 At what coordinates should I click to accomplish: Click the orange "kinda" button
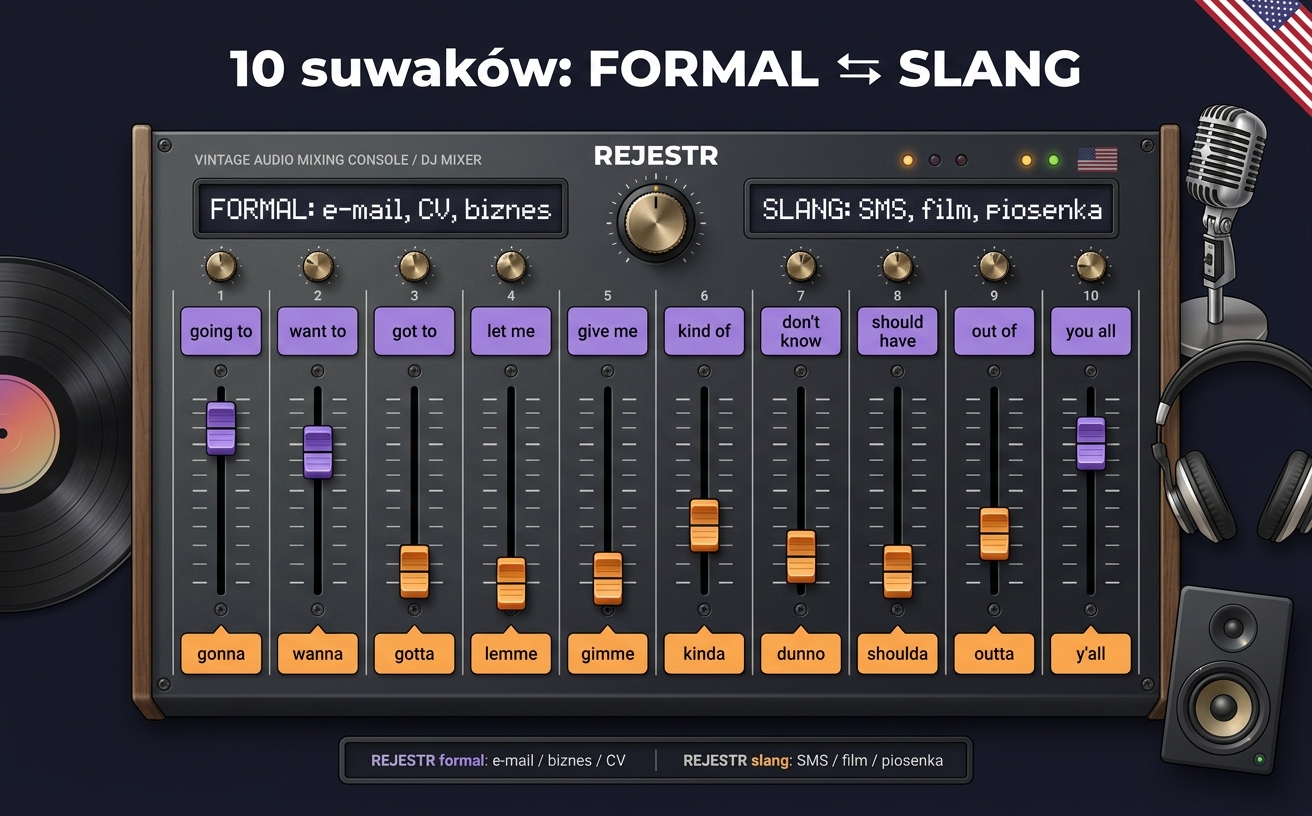pyautogui.click(x=704, y=653)
